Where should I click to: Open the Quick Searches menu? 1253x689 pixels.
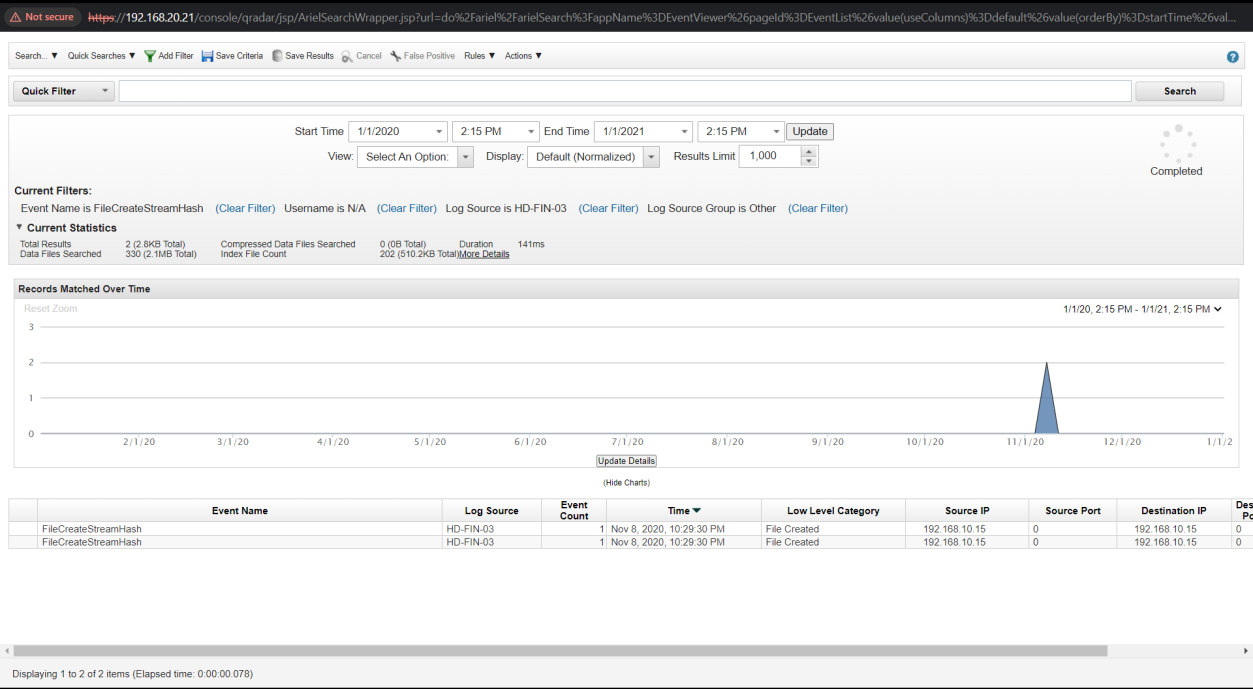click(x=101, y=56)
